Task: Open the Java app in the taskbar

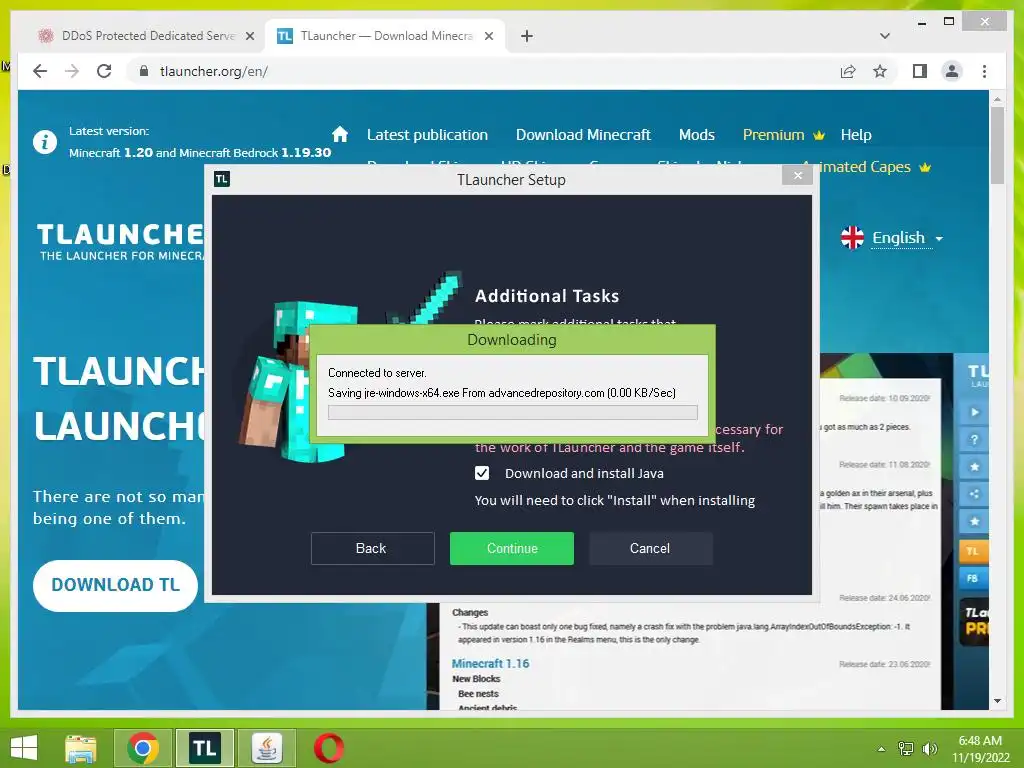Action: 266,748
